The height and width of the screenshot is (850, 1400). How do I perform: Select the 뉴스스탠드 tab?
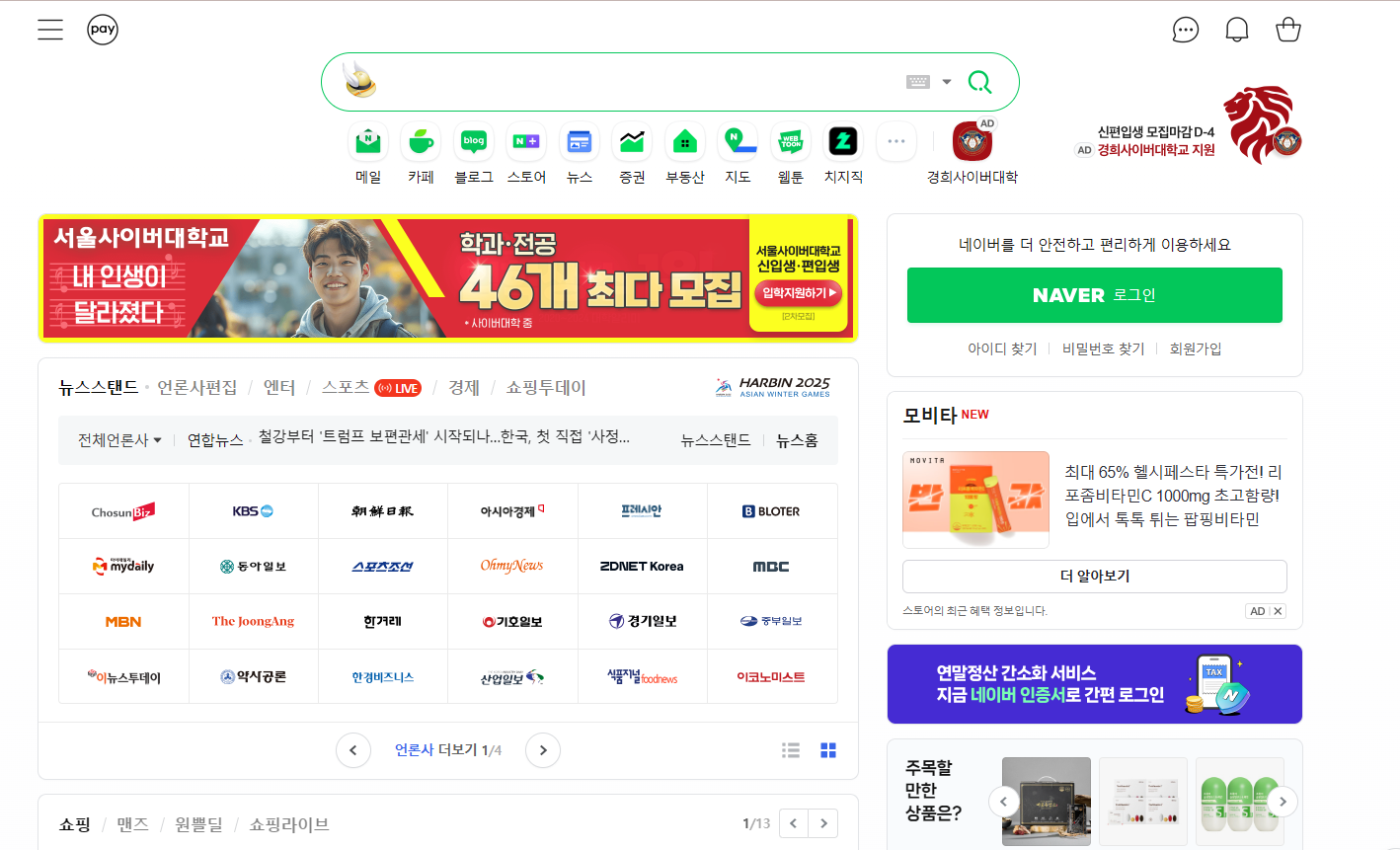98,387
